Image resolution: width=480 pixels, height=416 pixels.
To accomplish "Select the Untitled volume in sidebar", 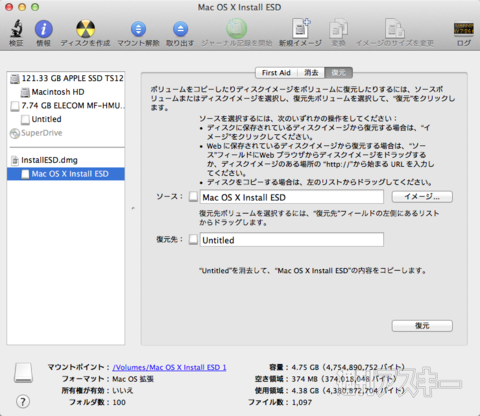I will 66,119.
